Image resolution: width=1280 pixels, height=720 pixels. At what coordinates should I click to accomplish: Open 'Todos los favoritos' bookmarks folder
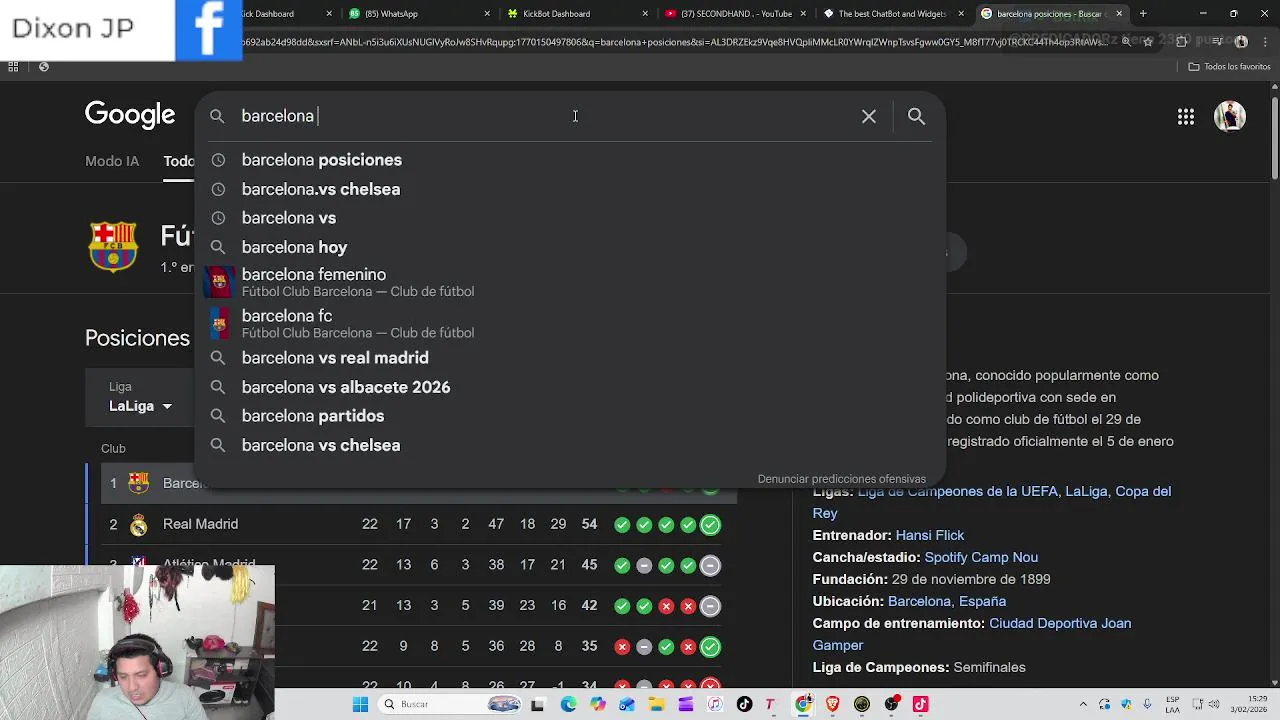click(1229, 67)
